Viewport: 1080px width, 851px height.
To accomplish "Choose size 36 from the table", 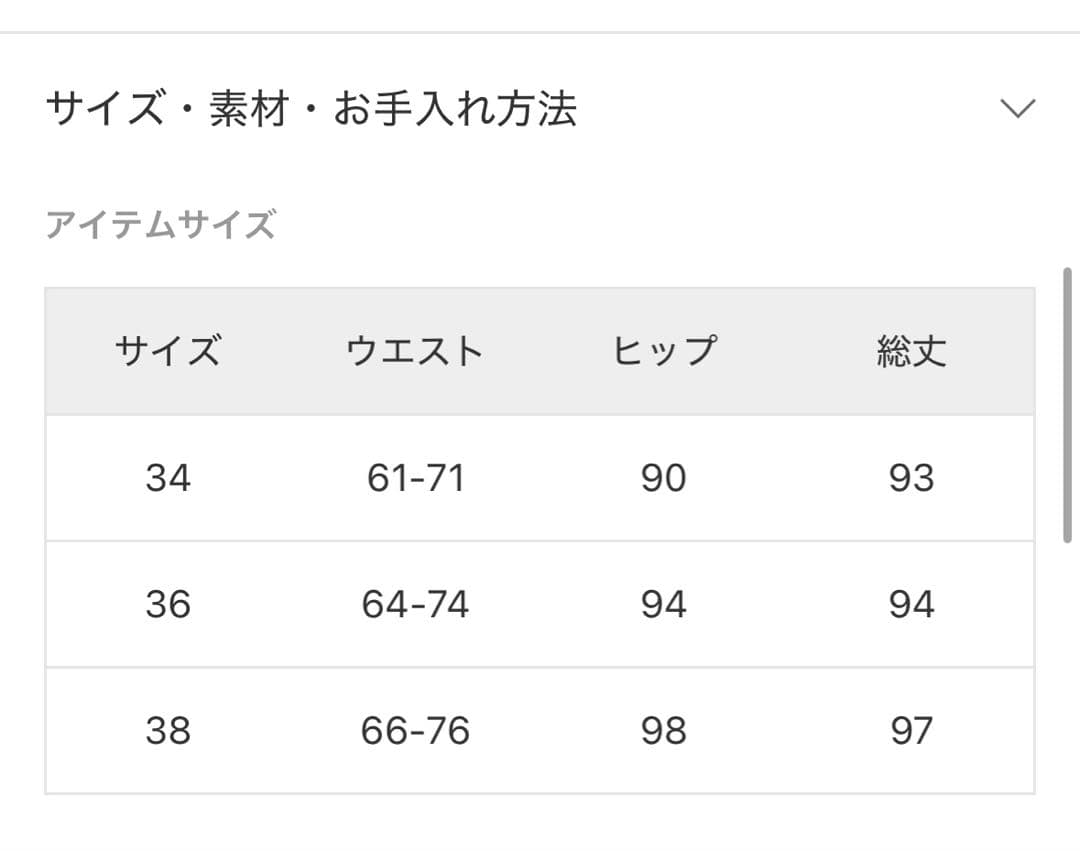I will 170,604.
